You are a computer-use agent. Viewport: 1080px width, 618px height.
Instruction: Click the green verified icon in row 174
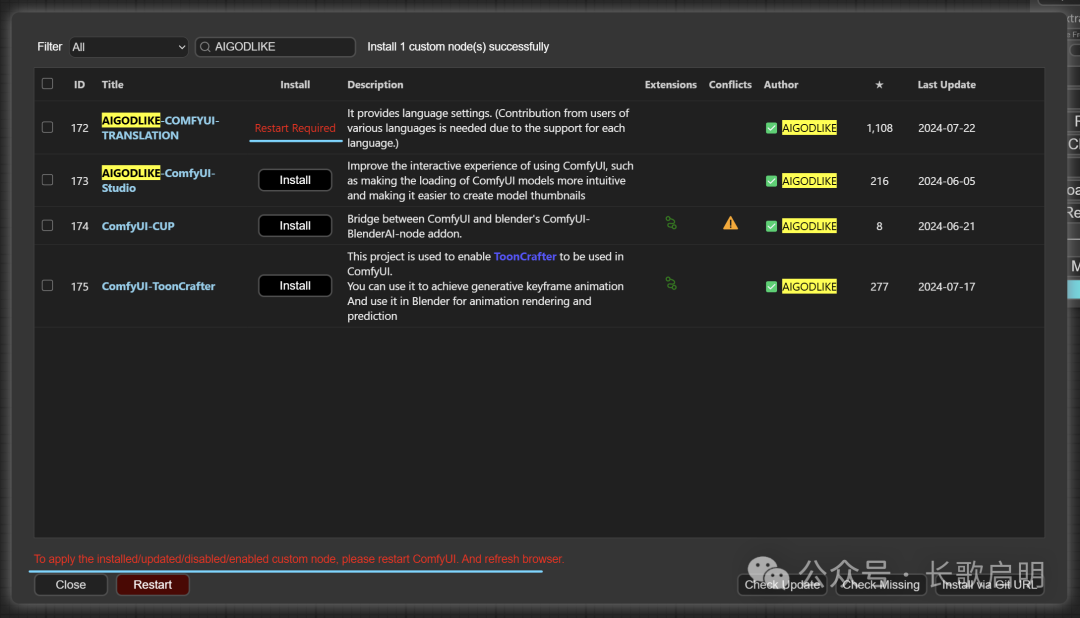coord(771,226)
